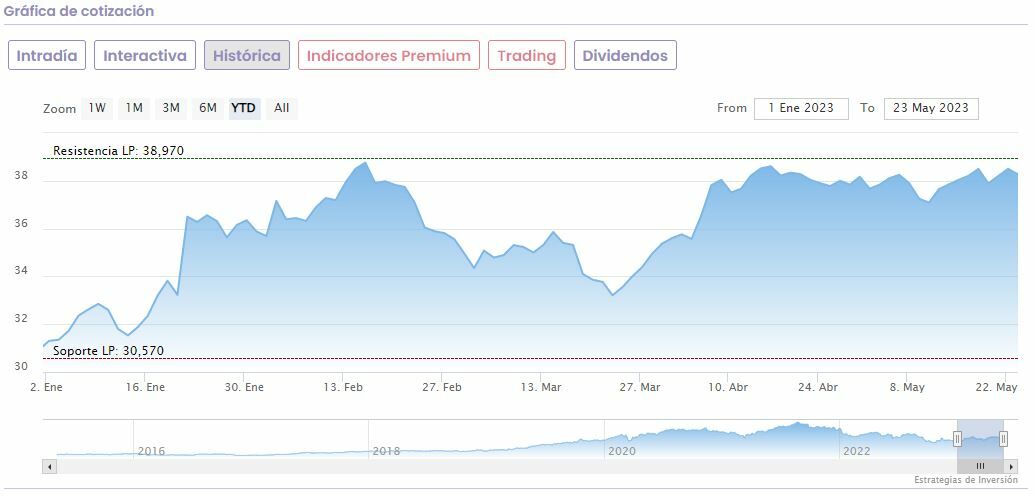This screenshot has height=497, width=1035.
Task: Click the scrollbar thumb grip
Action: click(x=980, y=466)
